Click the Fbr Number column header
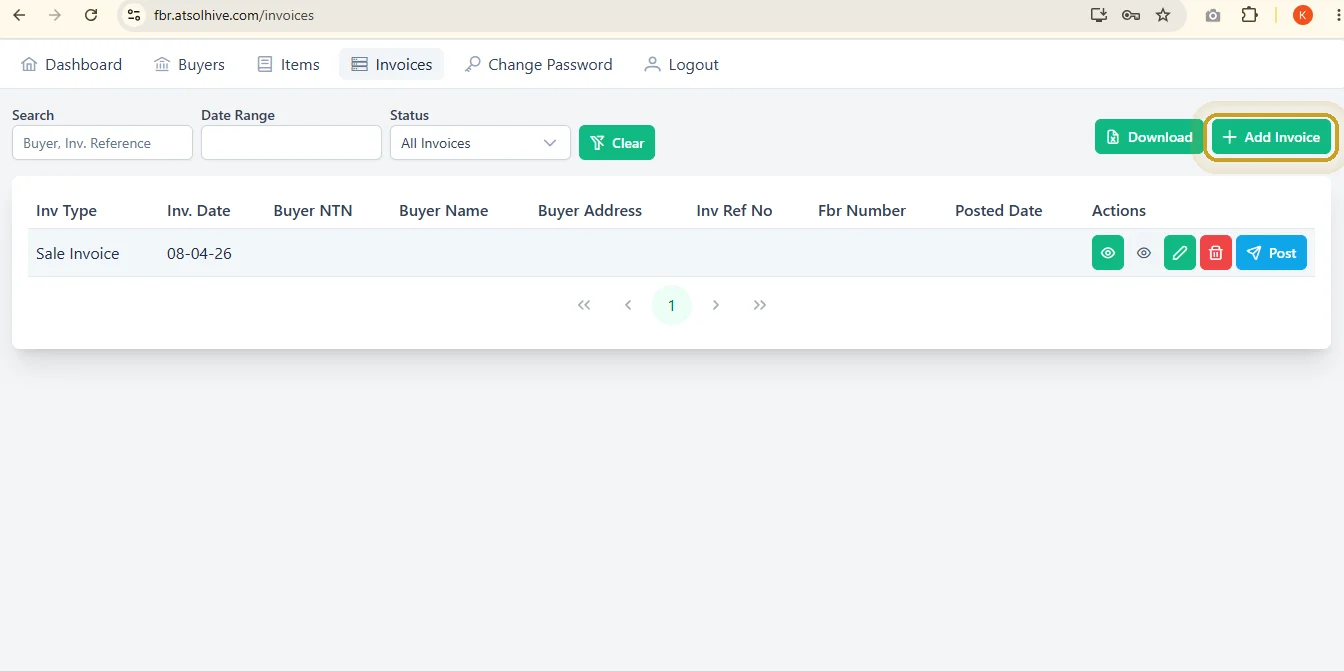 (862, 211)
